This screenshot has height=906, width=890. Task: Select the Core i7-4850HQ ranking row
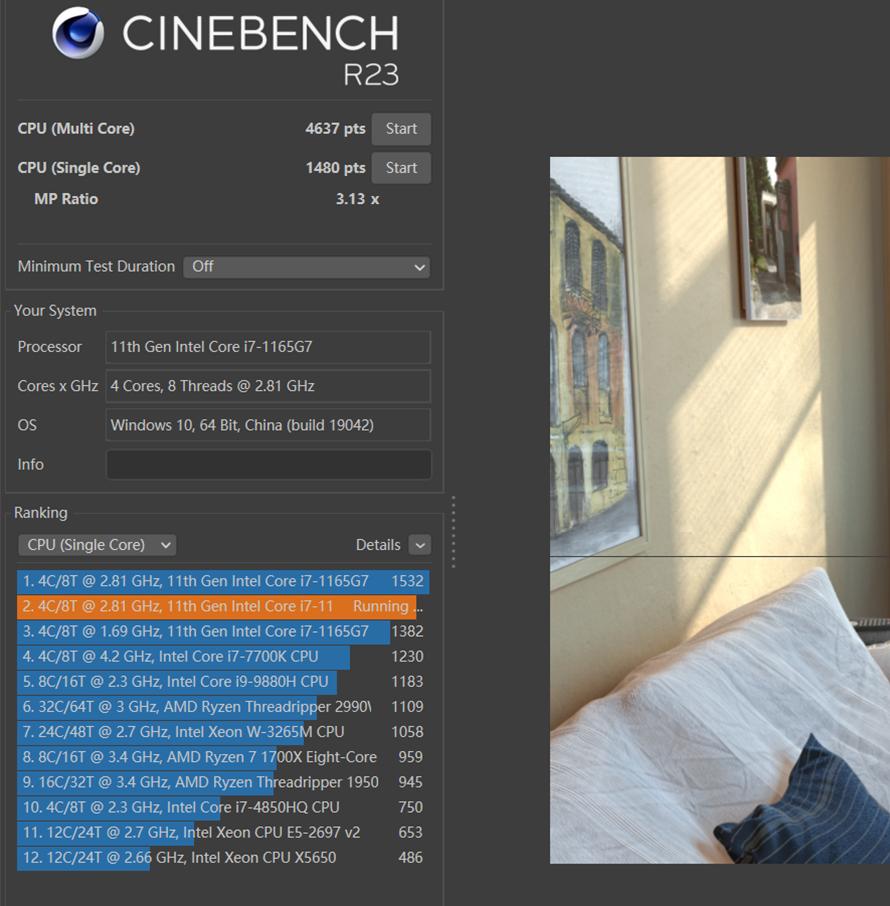point(223,807)
